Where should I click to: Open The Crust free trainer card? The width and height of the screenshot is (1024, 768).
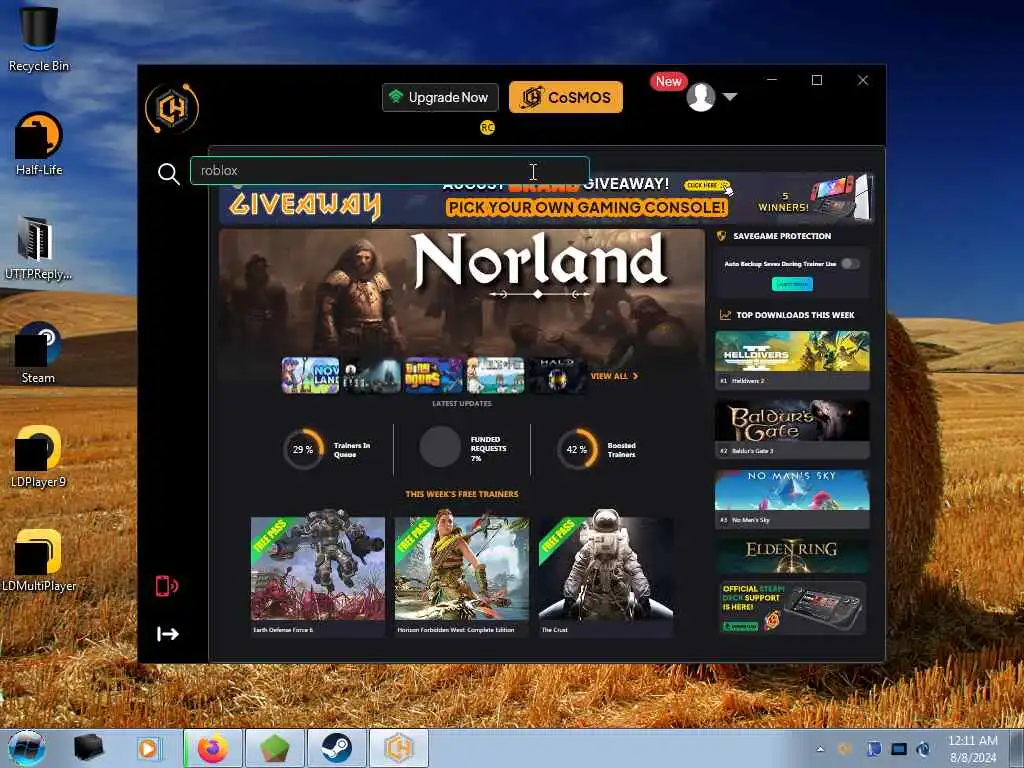(605, 575)
